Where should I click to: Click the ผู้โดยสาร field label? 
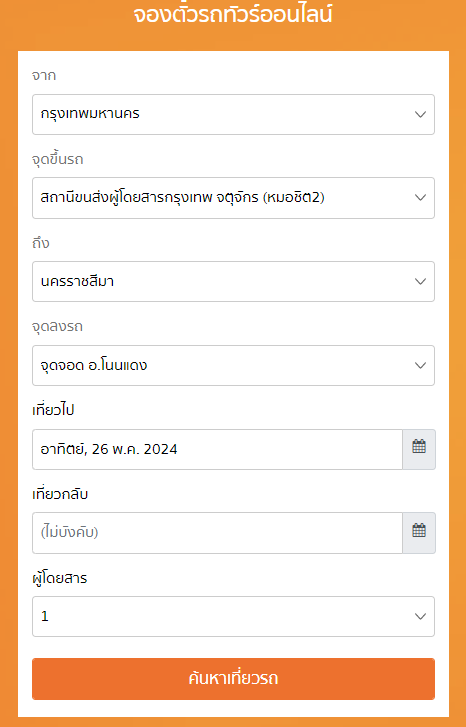pos(60,578)
